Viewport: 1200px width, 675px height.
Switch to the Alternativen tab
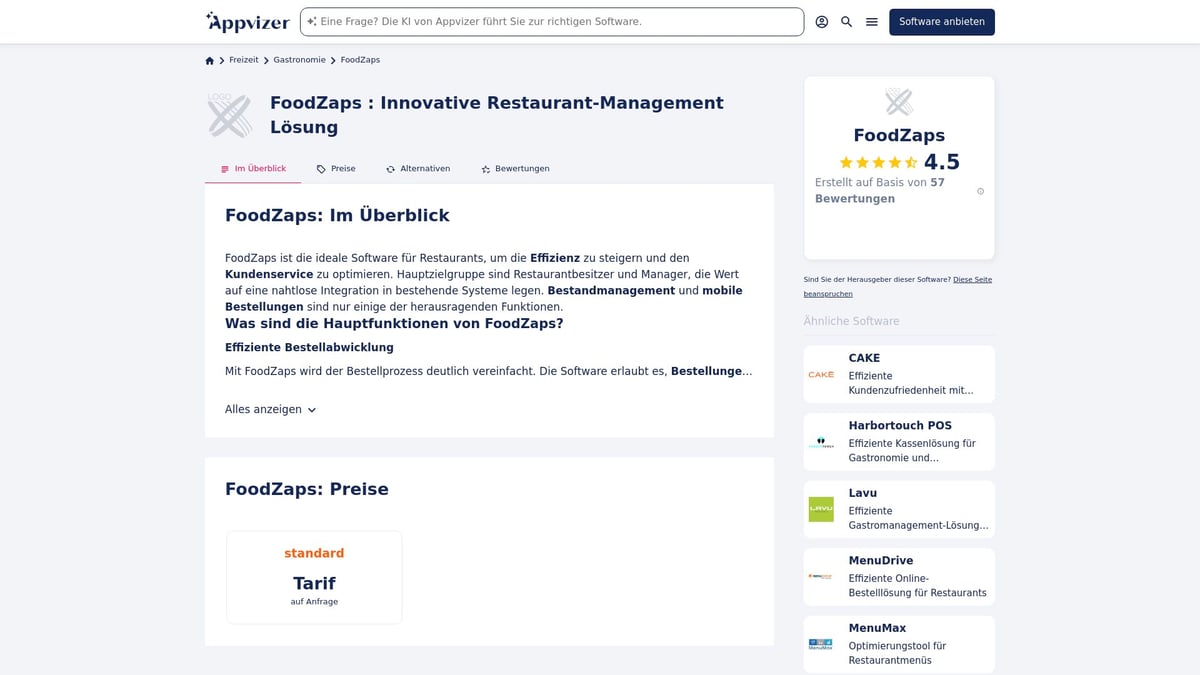pyautogui.click(x=418, y=168)
